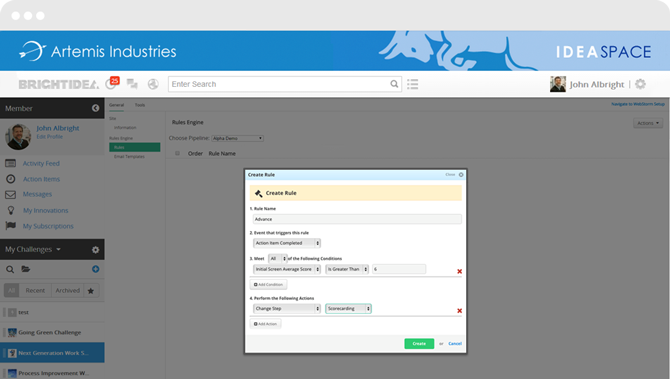
Task: Select the All challenges filter tab
Action: coord(12,291)
